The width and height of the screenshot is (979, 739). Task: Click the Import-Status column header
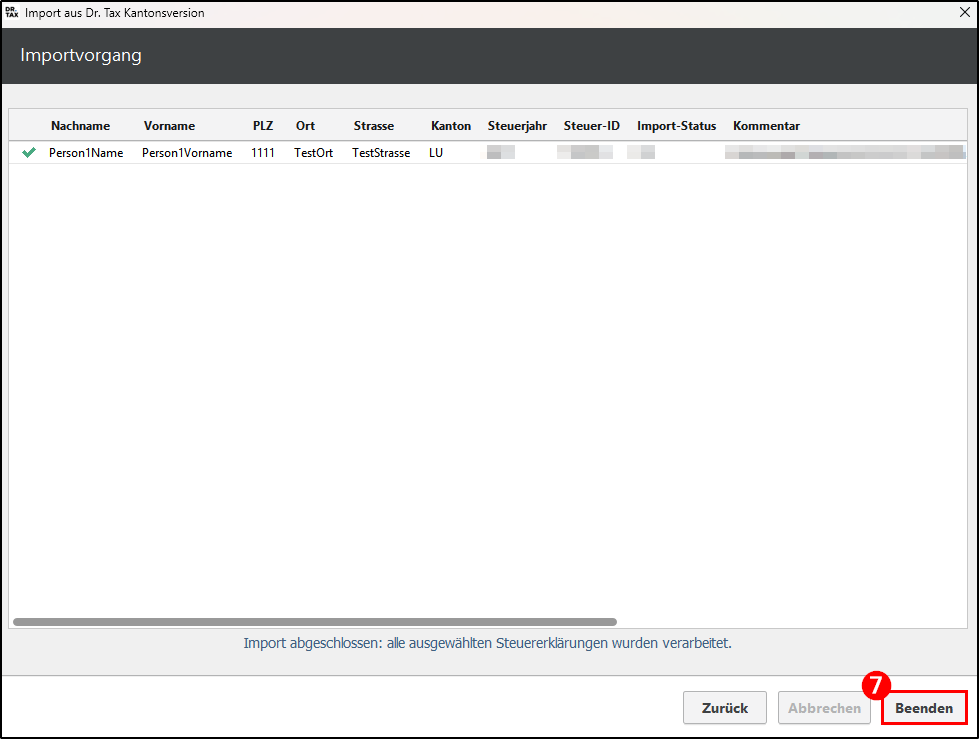(676, 126)
